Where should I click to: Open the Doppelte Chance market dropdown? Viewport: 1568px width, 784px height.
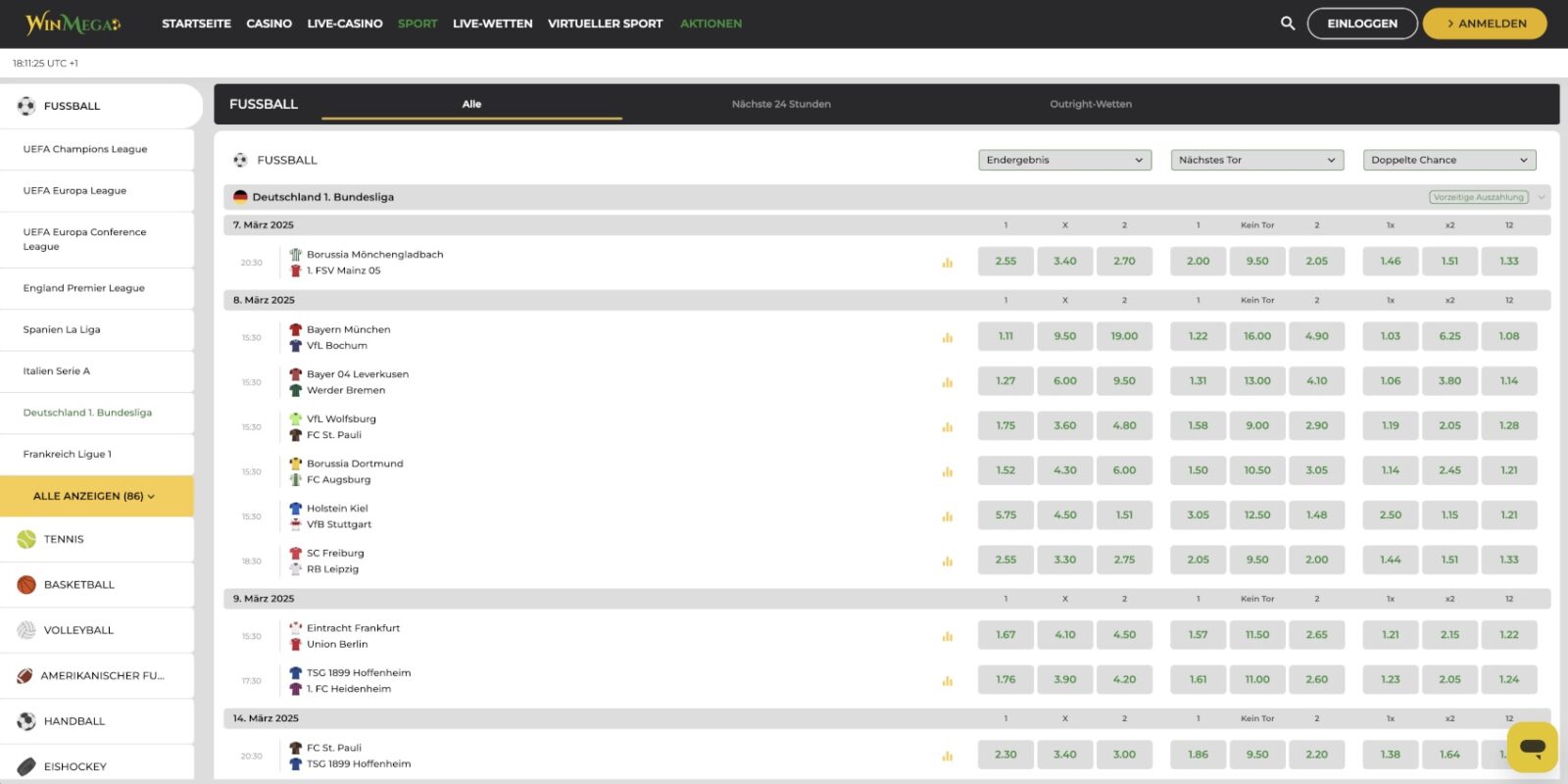[x=1449, y=160]
